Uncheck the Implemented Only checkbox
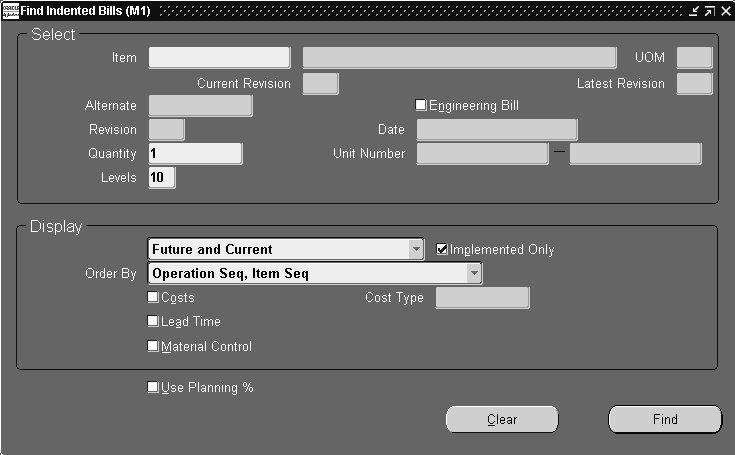The width and height of the screenshot is (735, 455). coord(442,249)
